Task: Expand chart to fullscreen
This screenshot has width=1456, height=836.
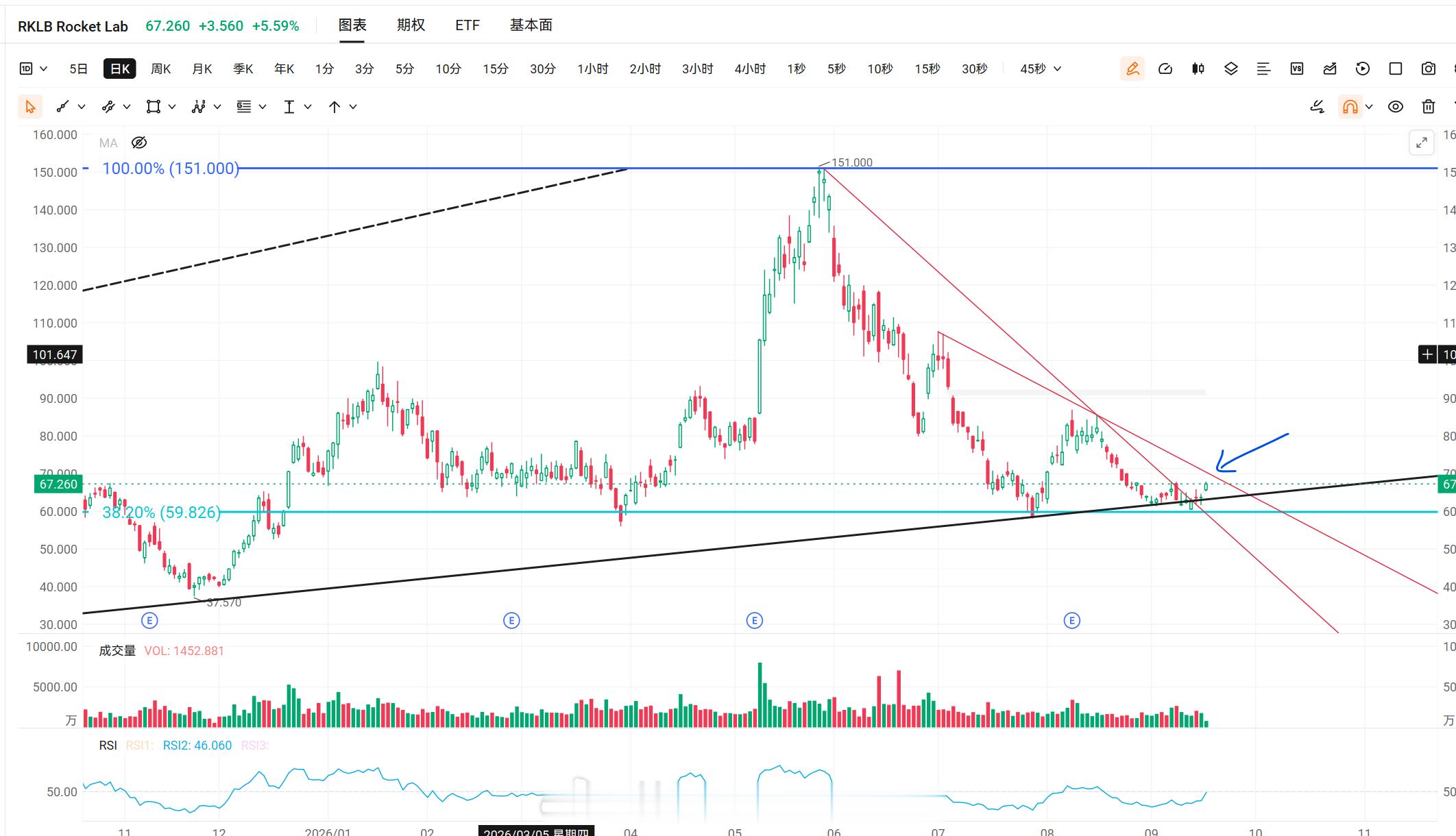Action: [1422, 143]
